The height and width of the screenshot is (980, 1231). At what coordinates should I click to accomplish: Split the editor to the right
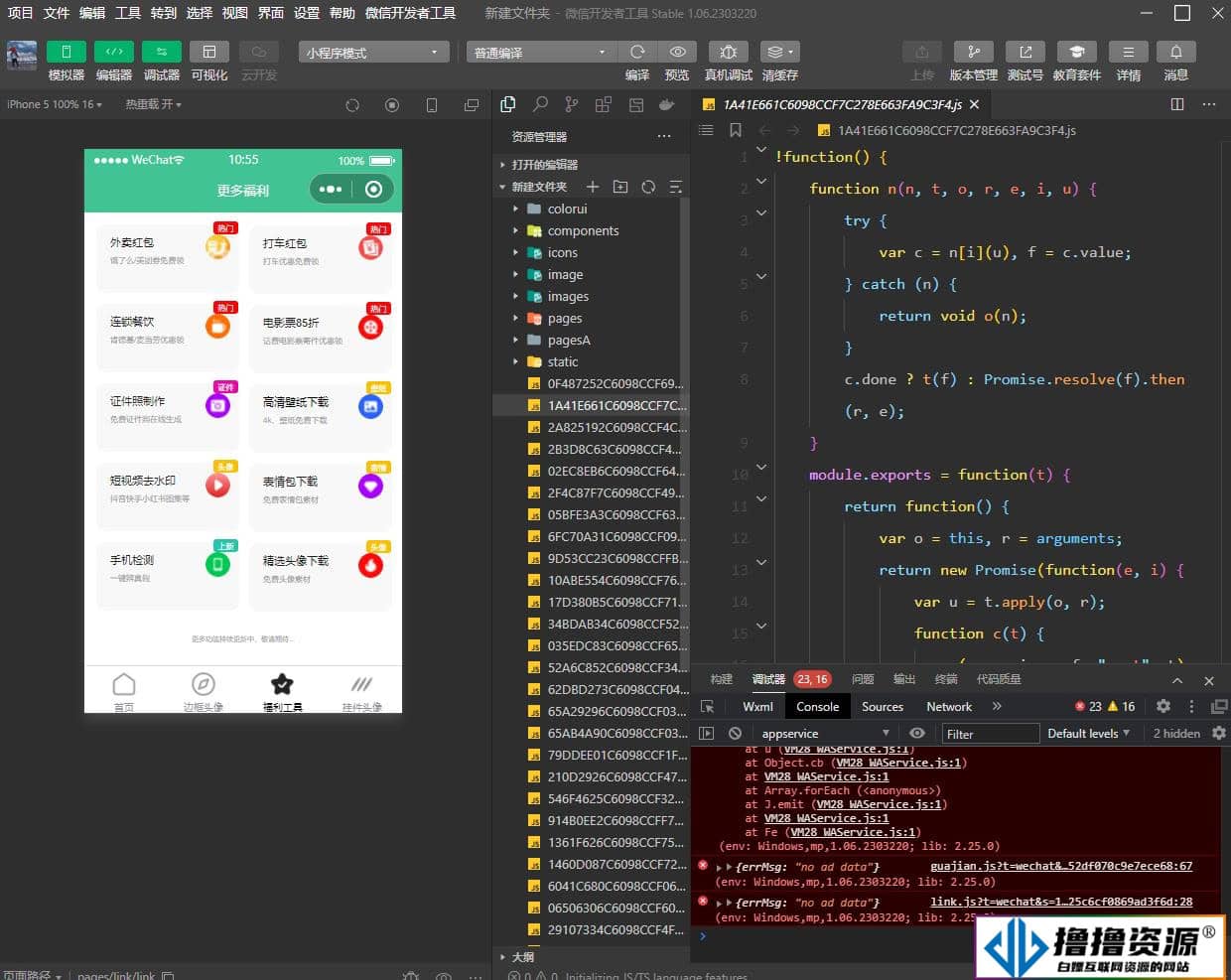tap(1177, 104)
